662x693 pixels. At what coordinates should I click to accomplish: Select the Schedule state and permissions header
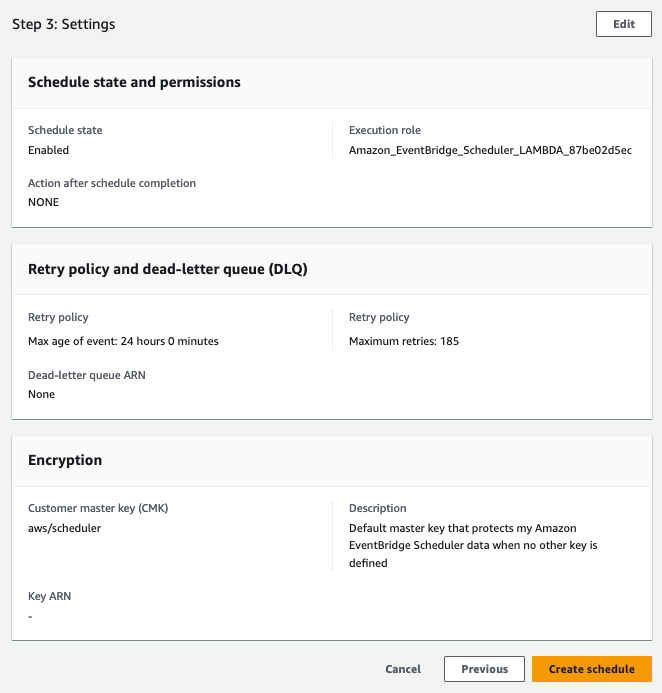pos(134,82)
